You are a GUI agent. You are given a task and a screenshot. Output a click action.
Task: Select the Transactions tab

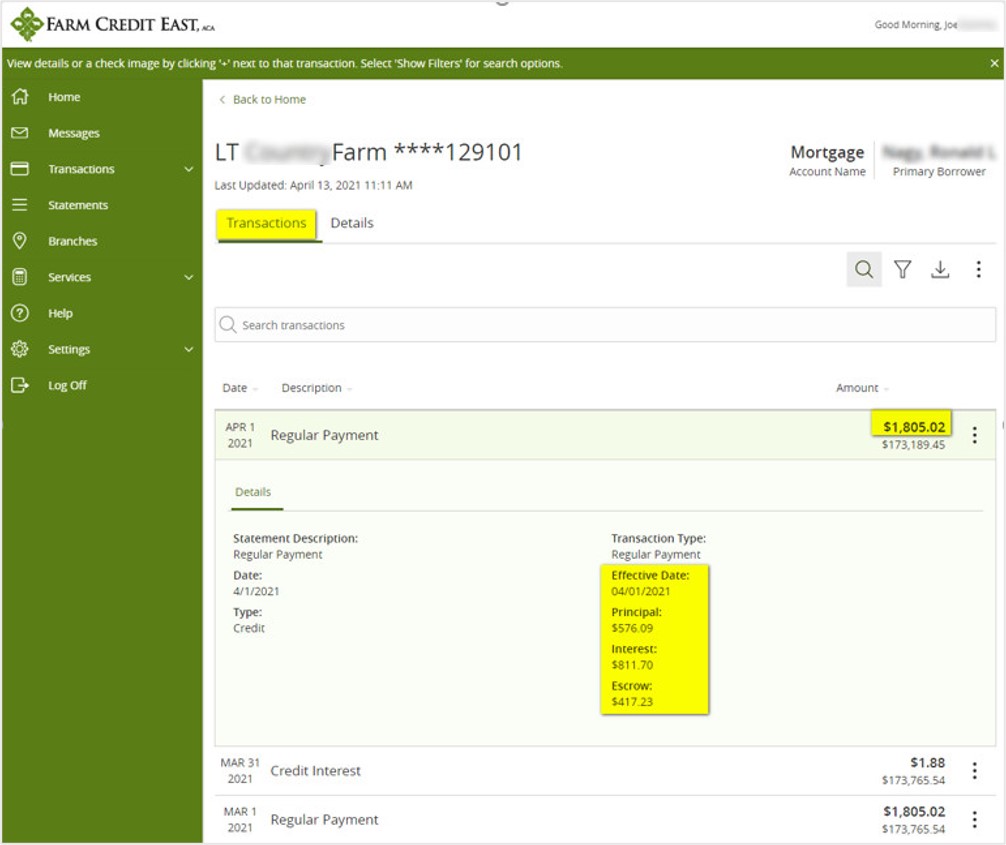coord(266,223)
